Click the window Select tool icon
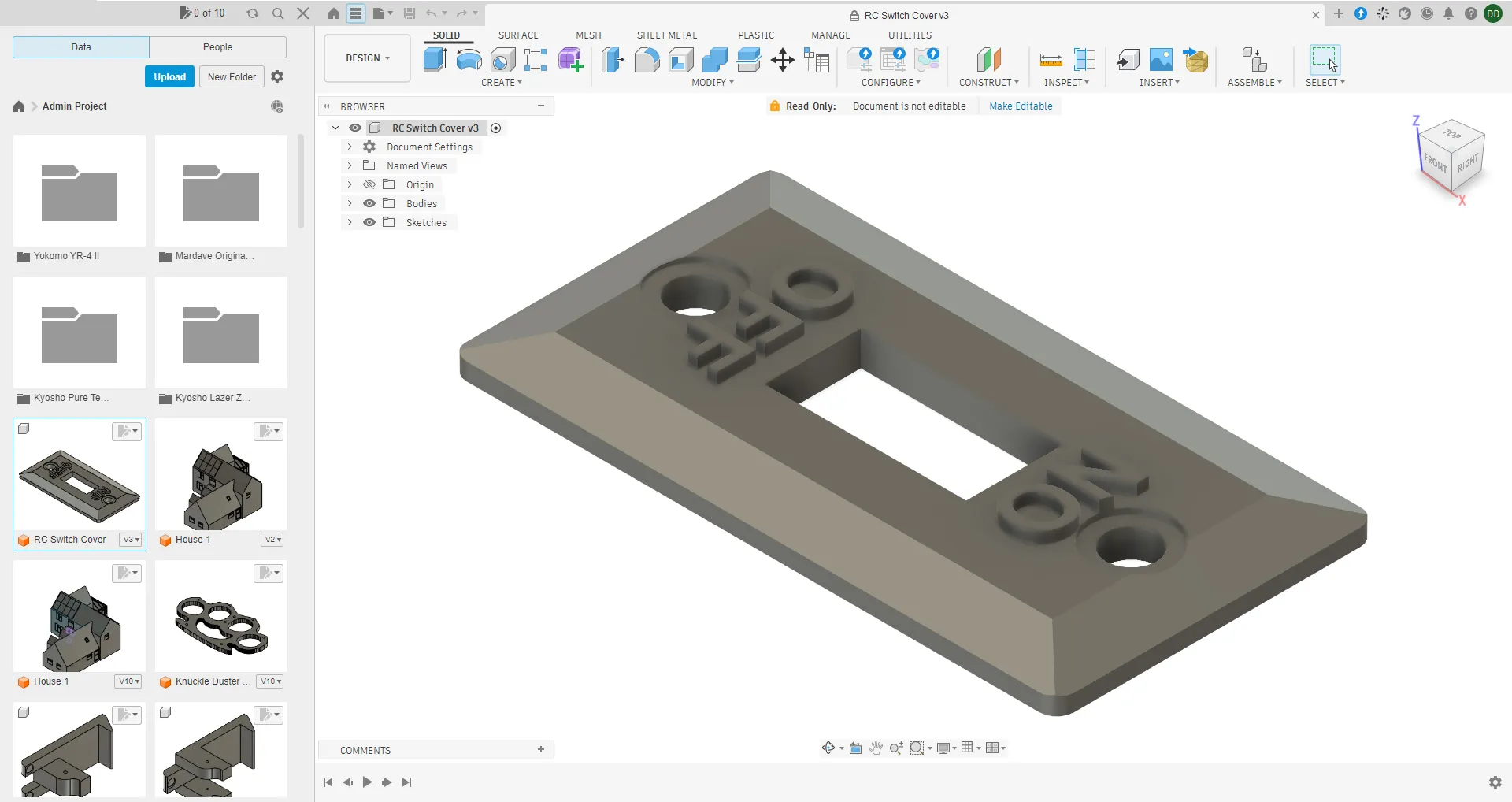1512x802 pixels. coord(1325,60)
